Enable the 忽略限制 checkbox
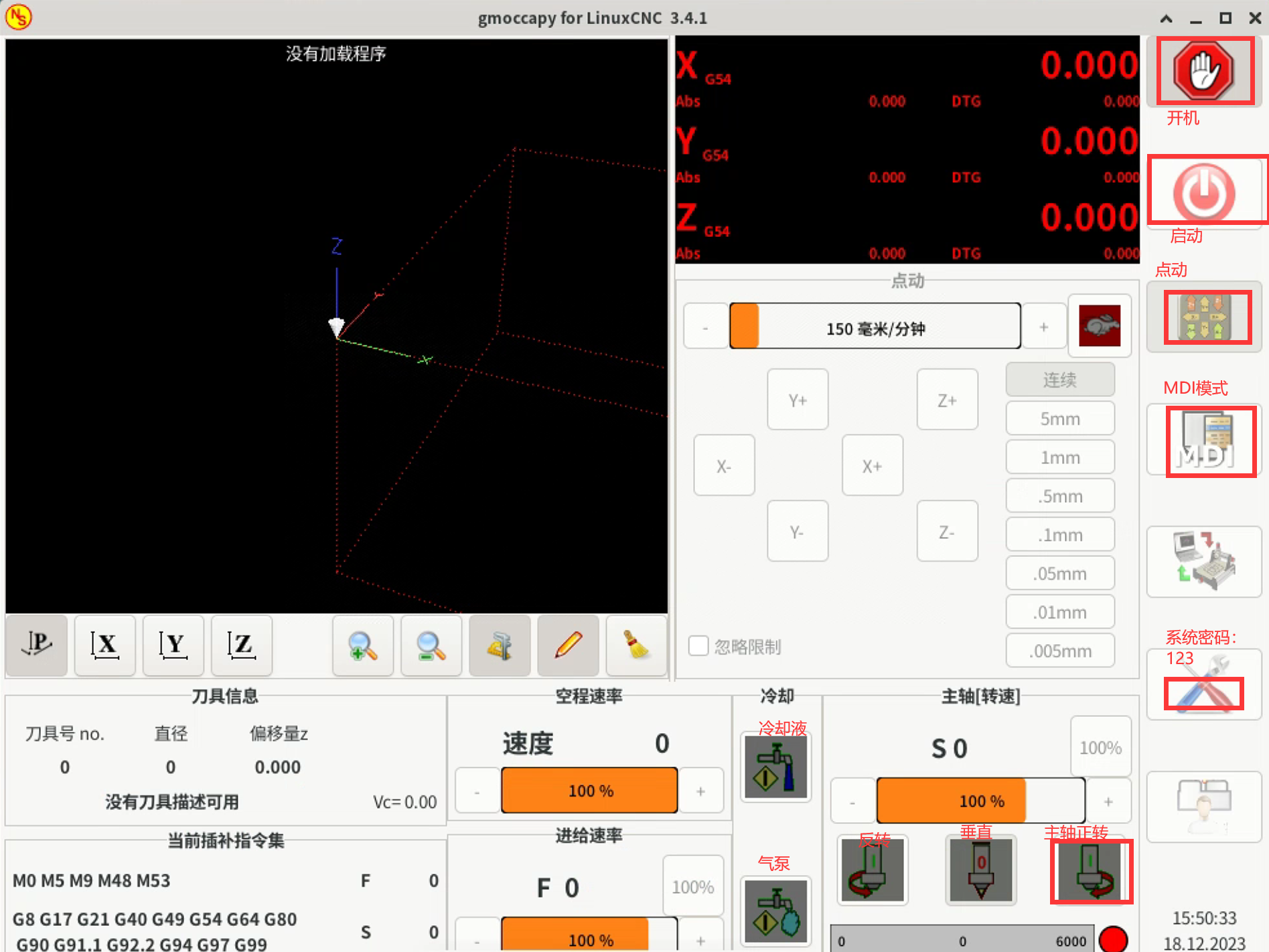The height and width of the screenshot is (952, 1269). 698,645
